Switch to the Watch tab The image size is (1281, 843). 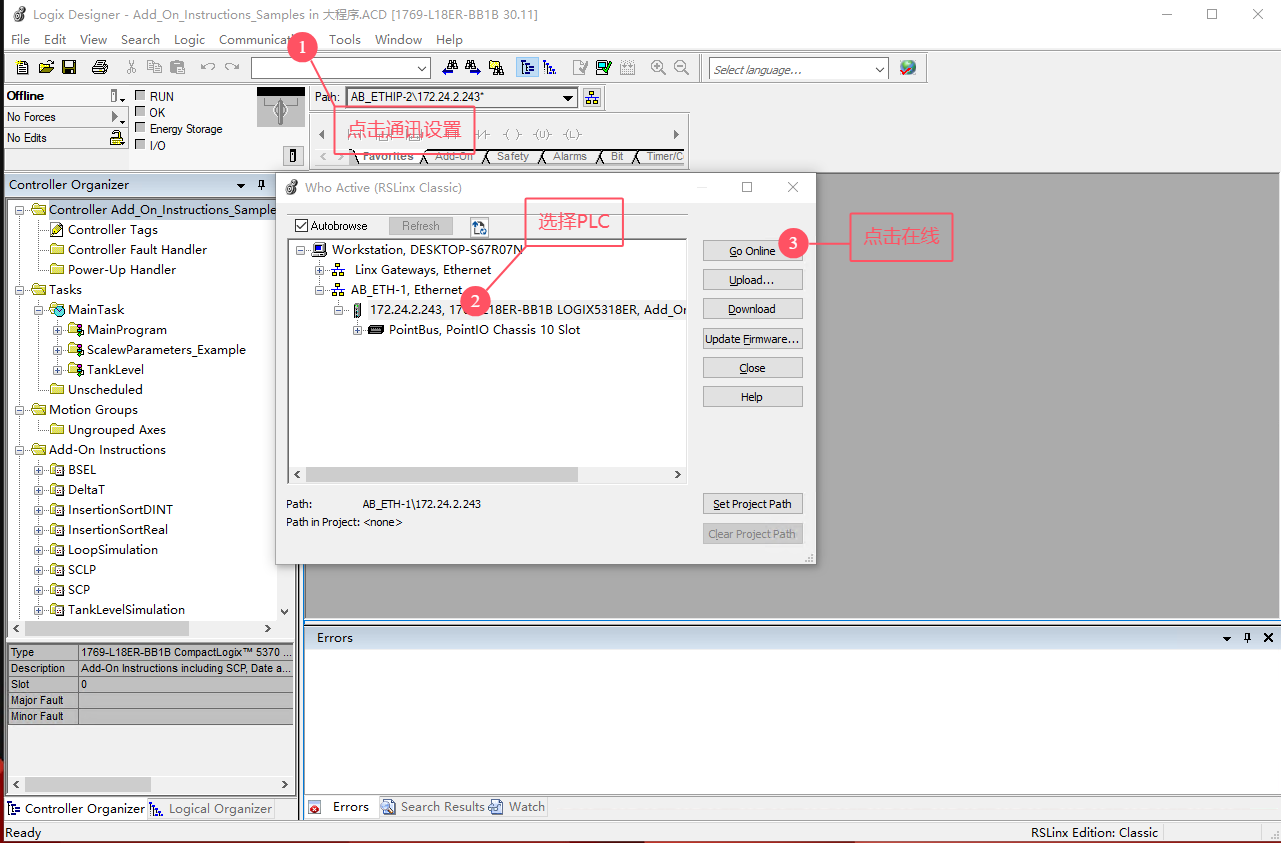tap(518, 807)
